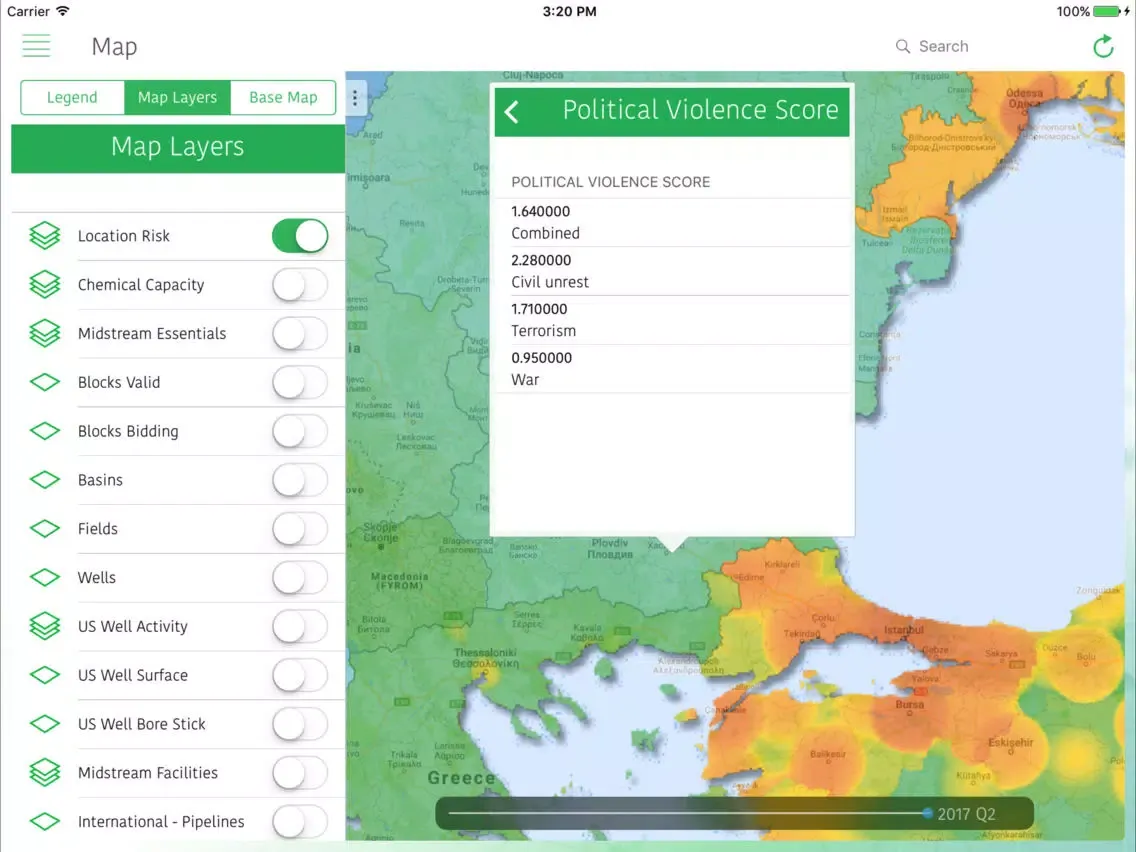Tap the International - Pipelines layer icon
Viewport: 1136px width, 852px height.
[x=45, y=822]
